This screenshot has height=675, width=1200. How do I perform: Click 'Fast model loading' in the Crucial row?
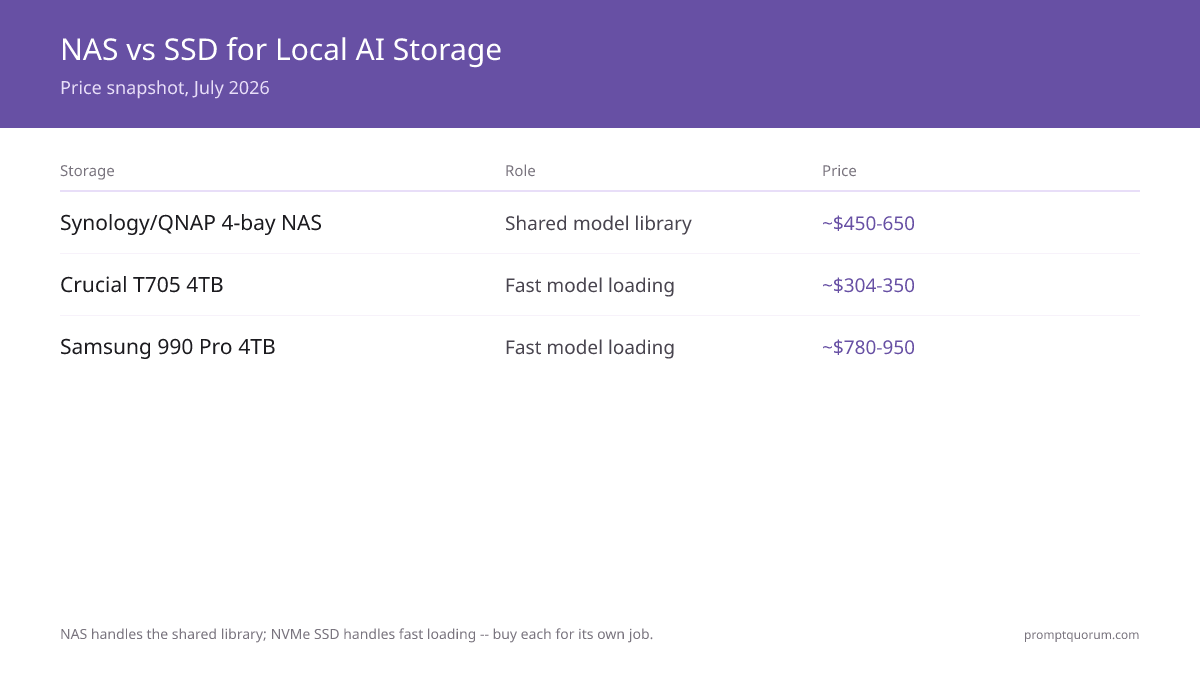(590, 285)
